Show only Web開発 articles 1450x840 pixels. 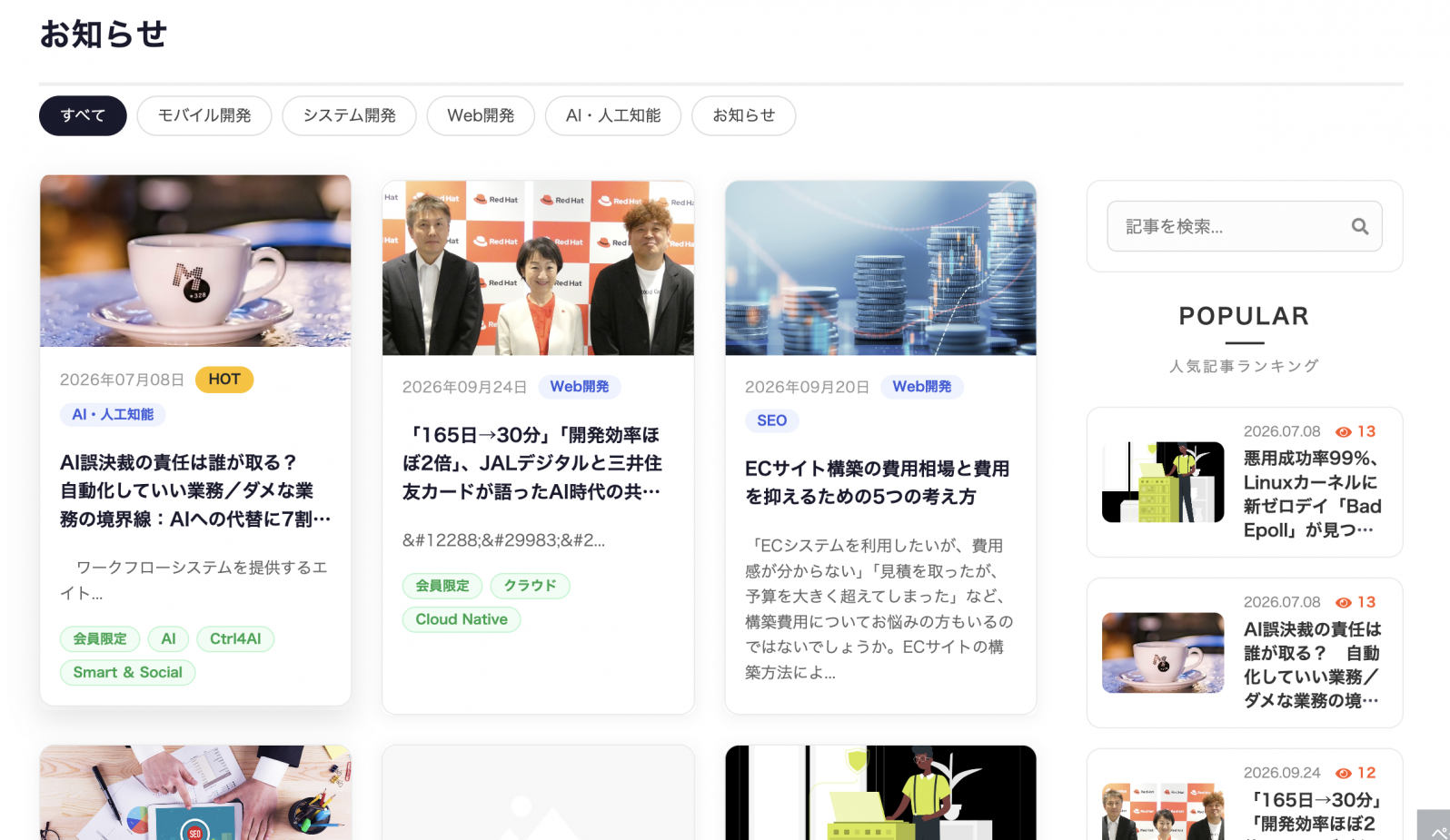[481, 115]
